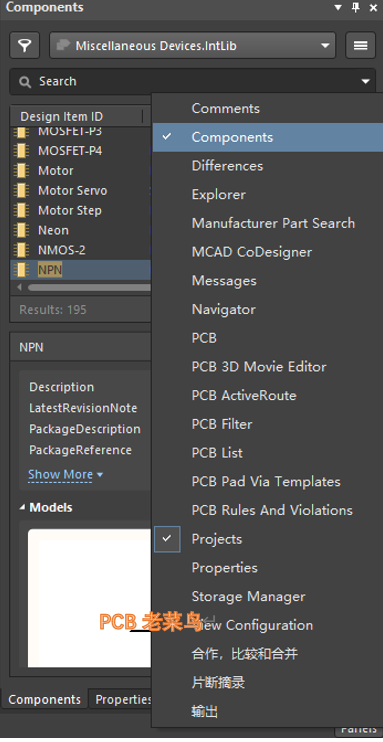Expand the Search field dropdown arrow
This screenshot has width=383, height=742.
coord(365,81)
